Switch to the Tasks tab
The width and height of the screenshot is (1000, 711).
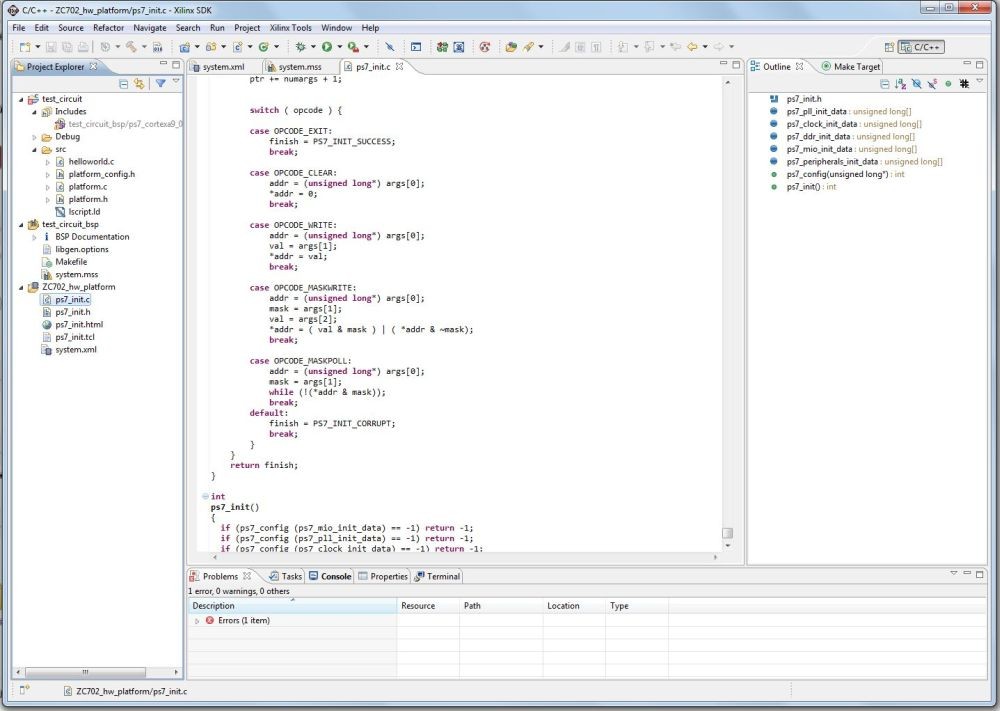[x=285, y=576]
